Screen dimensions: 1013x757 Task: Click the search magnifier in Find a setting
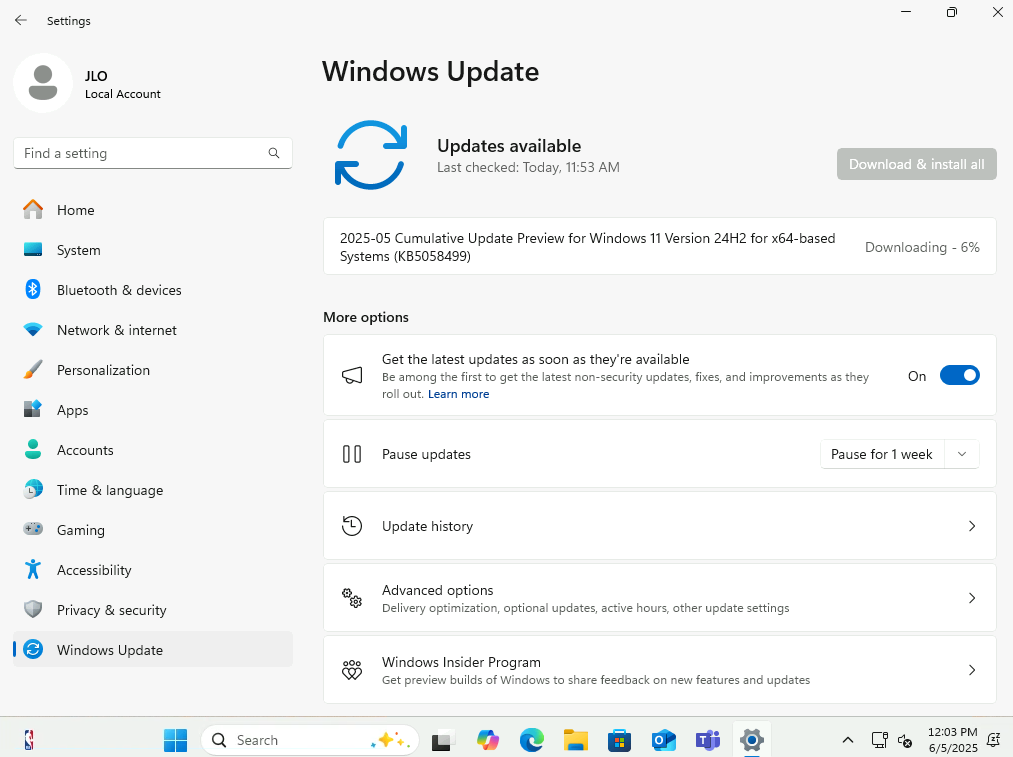(x=274, y=153)
